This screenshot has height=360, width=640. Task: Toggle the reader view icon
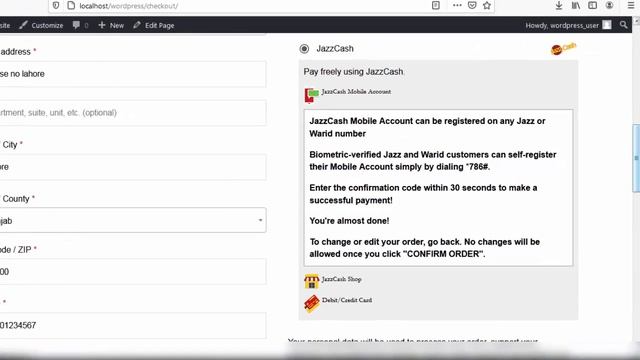(436, 5)
